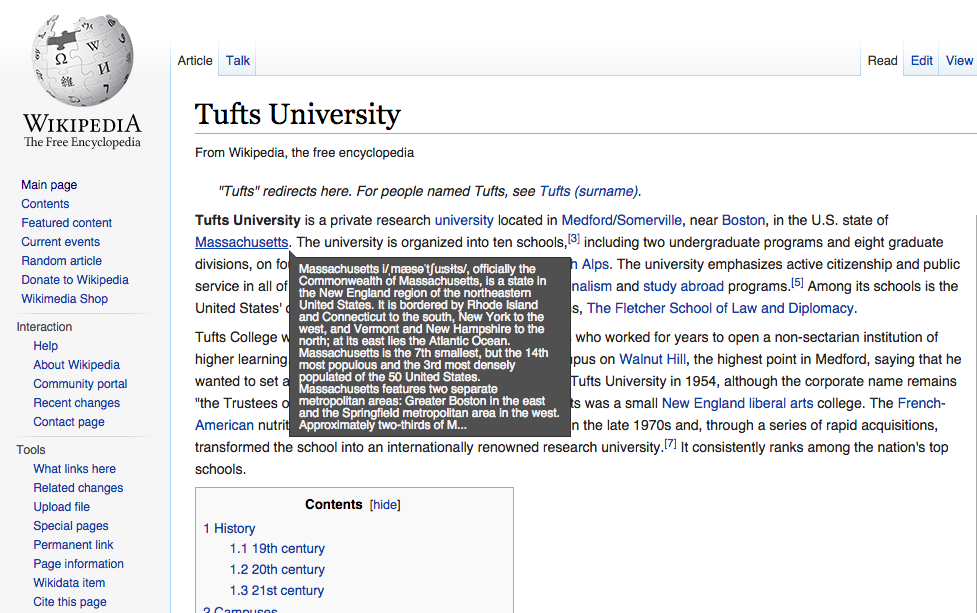Open Featured content link
The image size is (977, 613).
[x=67, y=222]
